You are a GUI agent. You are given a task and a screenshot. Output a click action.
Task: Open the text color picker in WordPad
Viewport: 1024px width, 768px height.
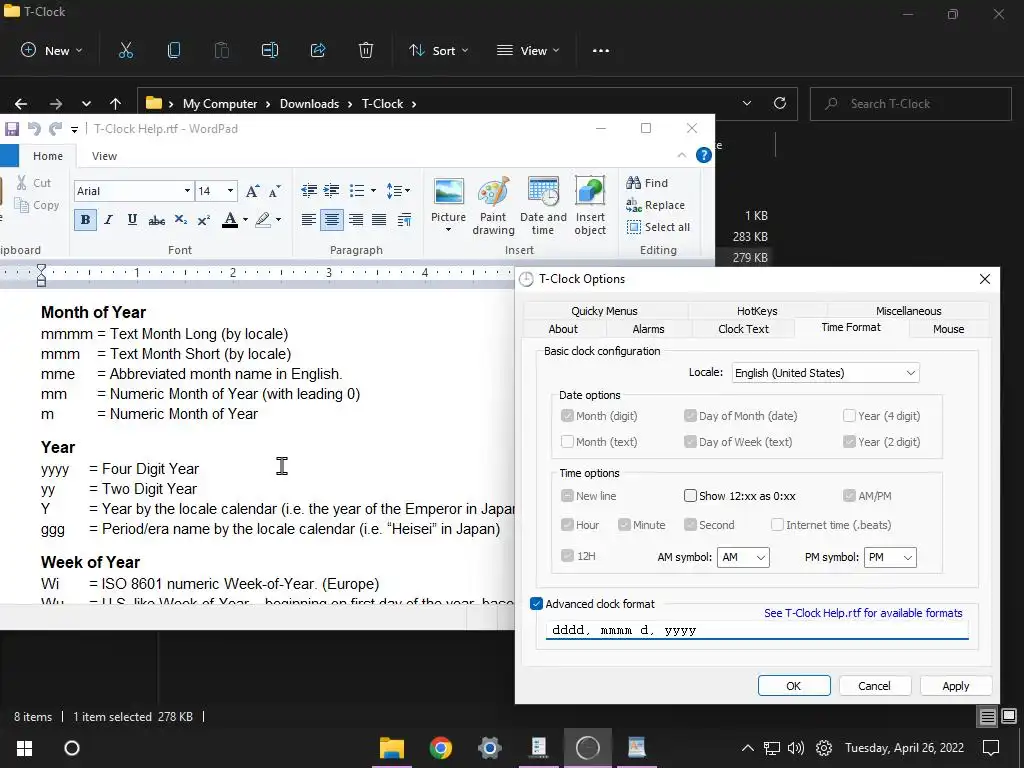coord(246,220)
